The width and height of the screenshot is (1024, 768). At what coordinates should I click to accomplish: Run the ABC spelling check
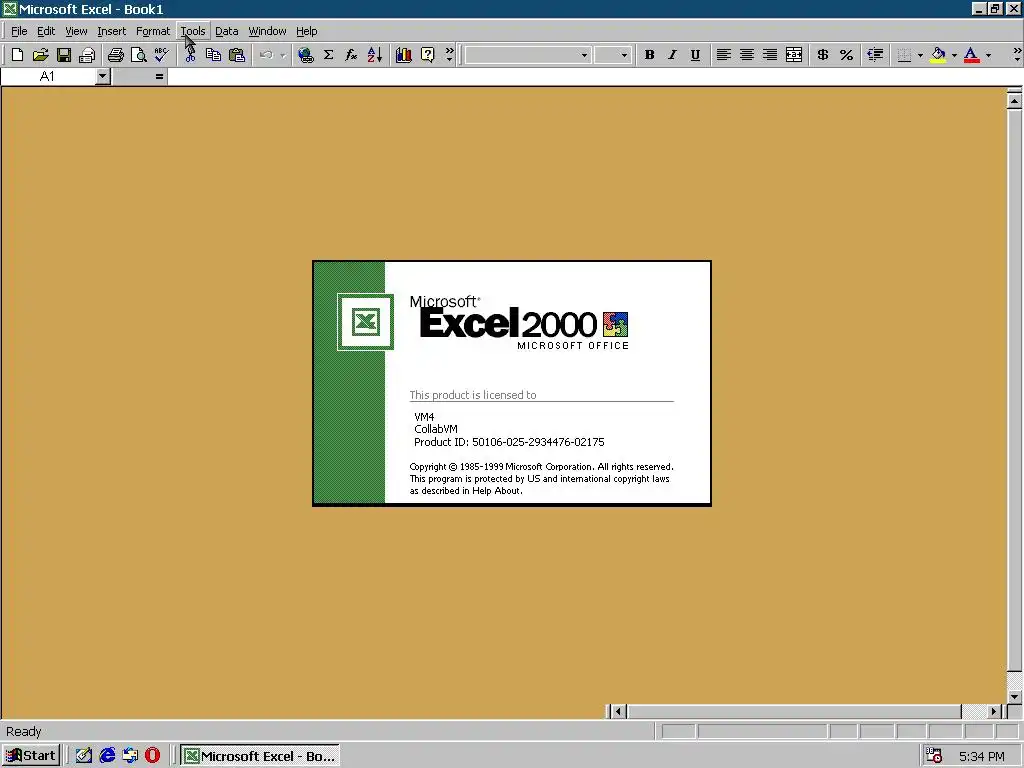pos(161,56)
